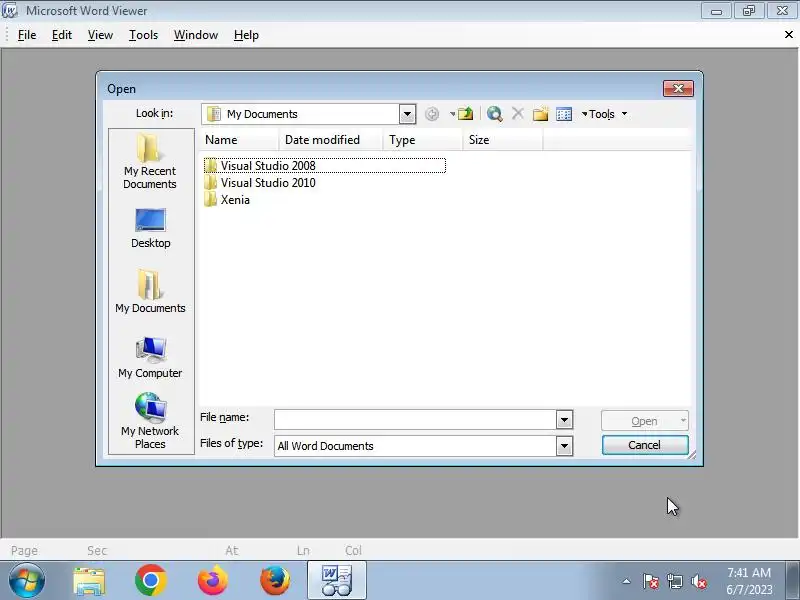Expand the Files of type dropdown

point(564,446)
